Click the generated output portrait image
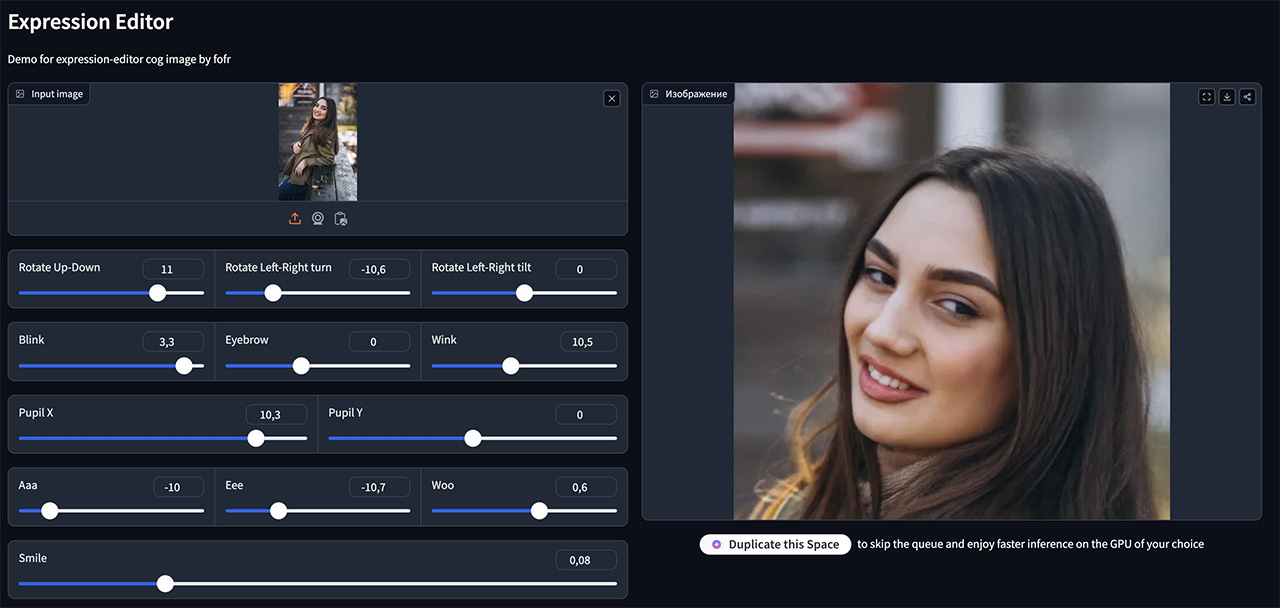The height and width of the screenshot is (608, 1280). 952,301
